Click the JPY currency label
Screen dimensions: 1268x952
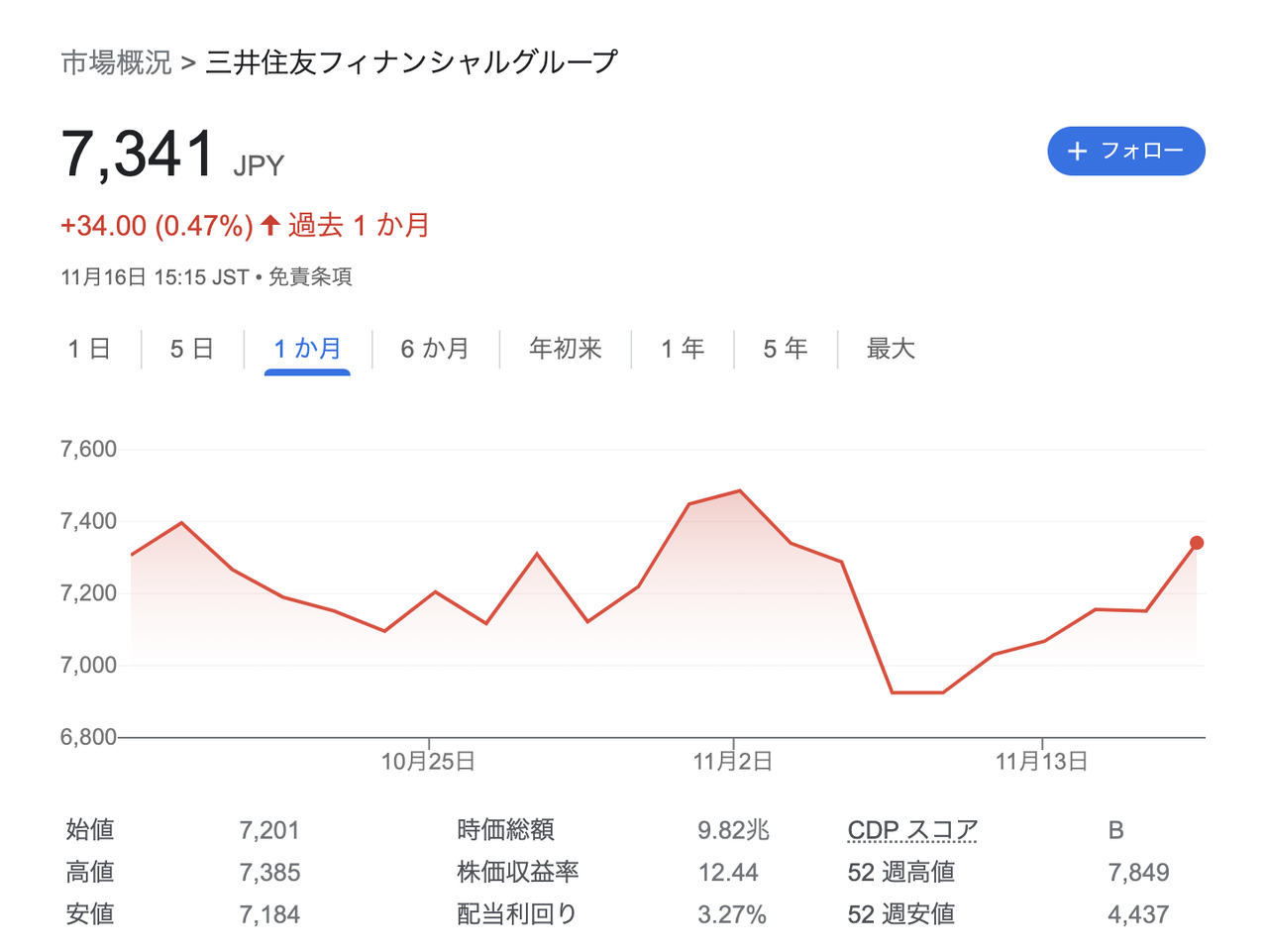(x=259, y=165)
